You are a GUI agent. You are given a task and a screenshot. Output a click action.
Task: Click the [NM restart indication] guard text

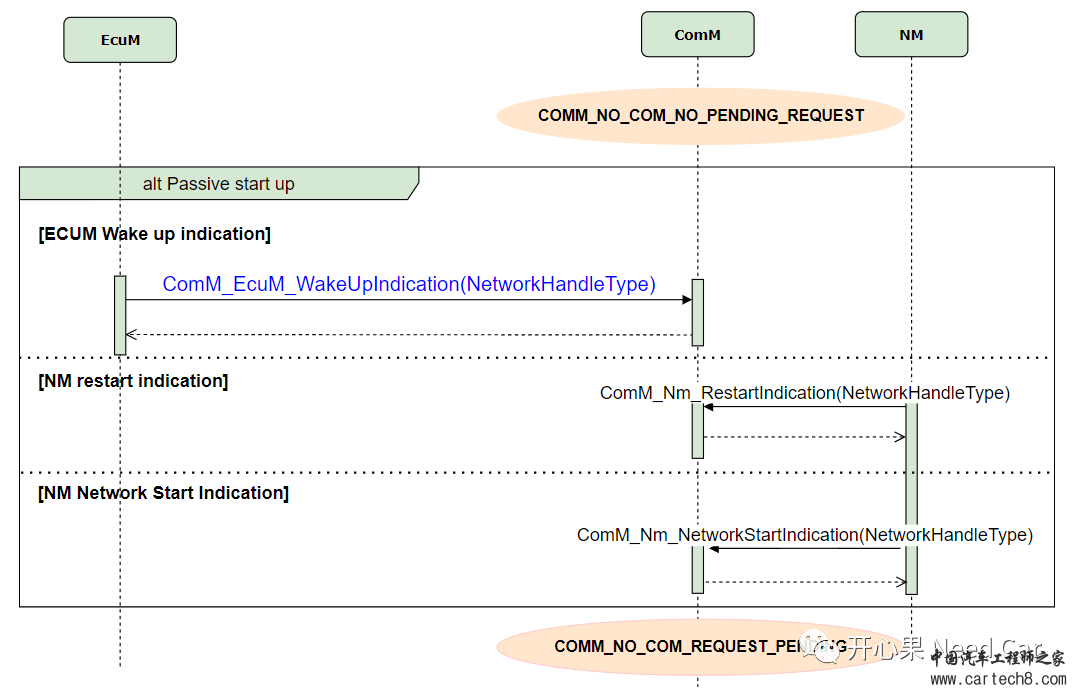pos(133,381)
